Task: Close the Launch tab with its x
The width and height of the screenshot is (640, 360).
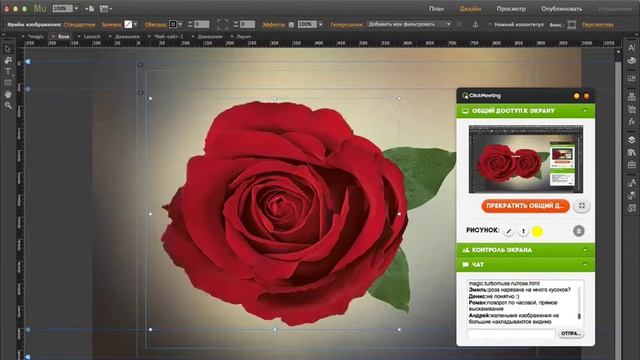Action: 79,36
